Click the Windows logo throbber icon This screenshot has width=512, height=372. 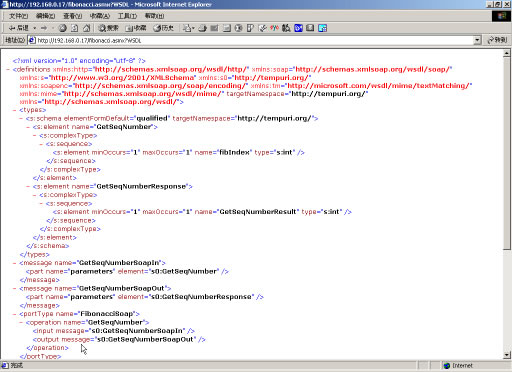click(501, 16)
